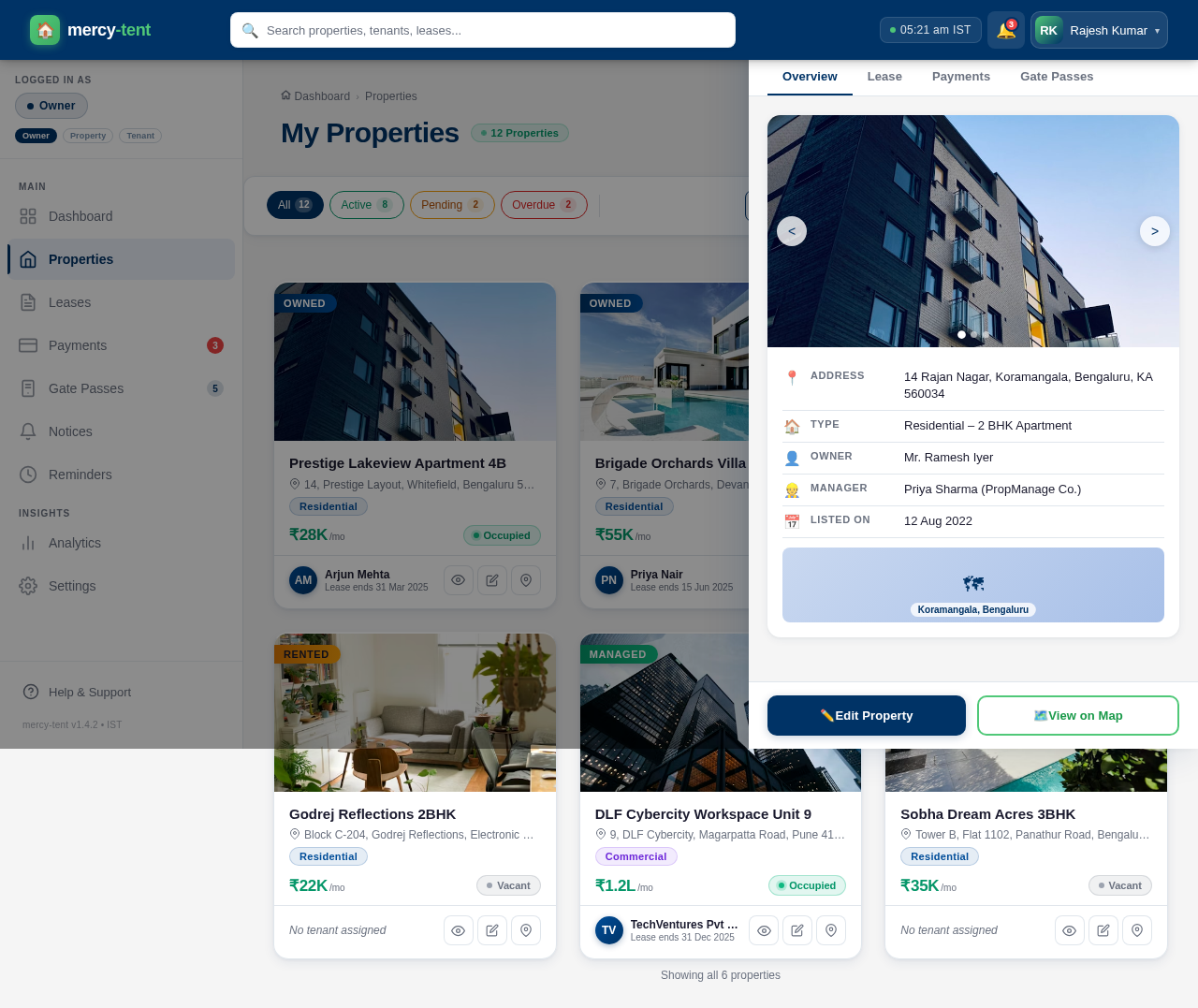Open View on Map
This screenshot has height=1008, width=1198.
(1077, 714)
